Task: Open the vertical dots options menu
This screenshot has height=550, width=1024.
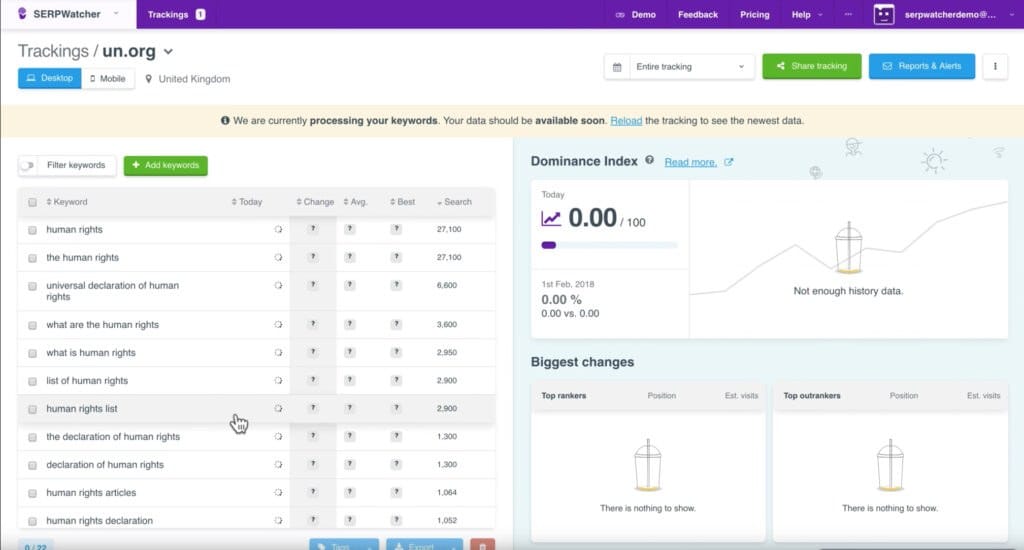Action: (x=995, y=66)
